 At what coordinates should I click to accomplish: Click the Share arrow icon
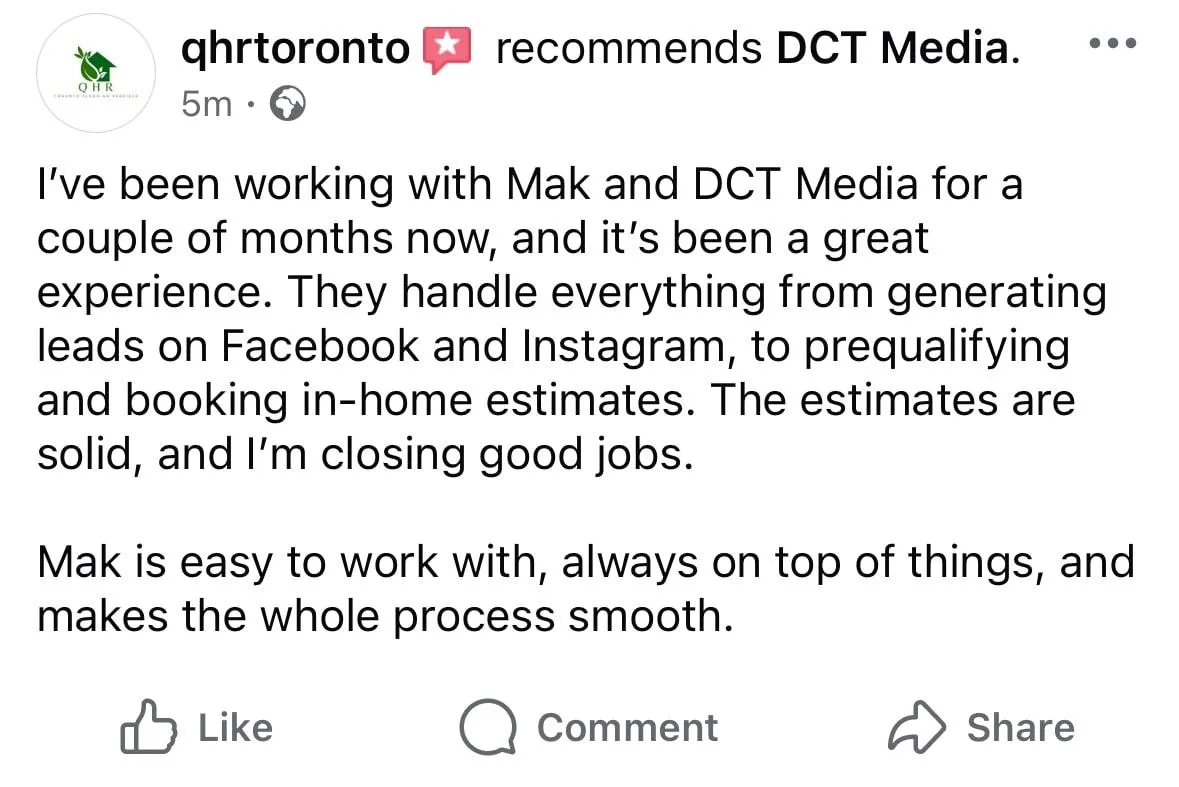916,727
